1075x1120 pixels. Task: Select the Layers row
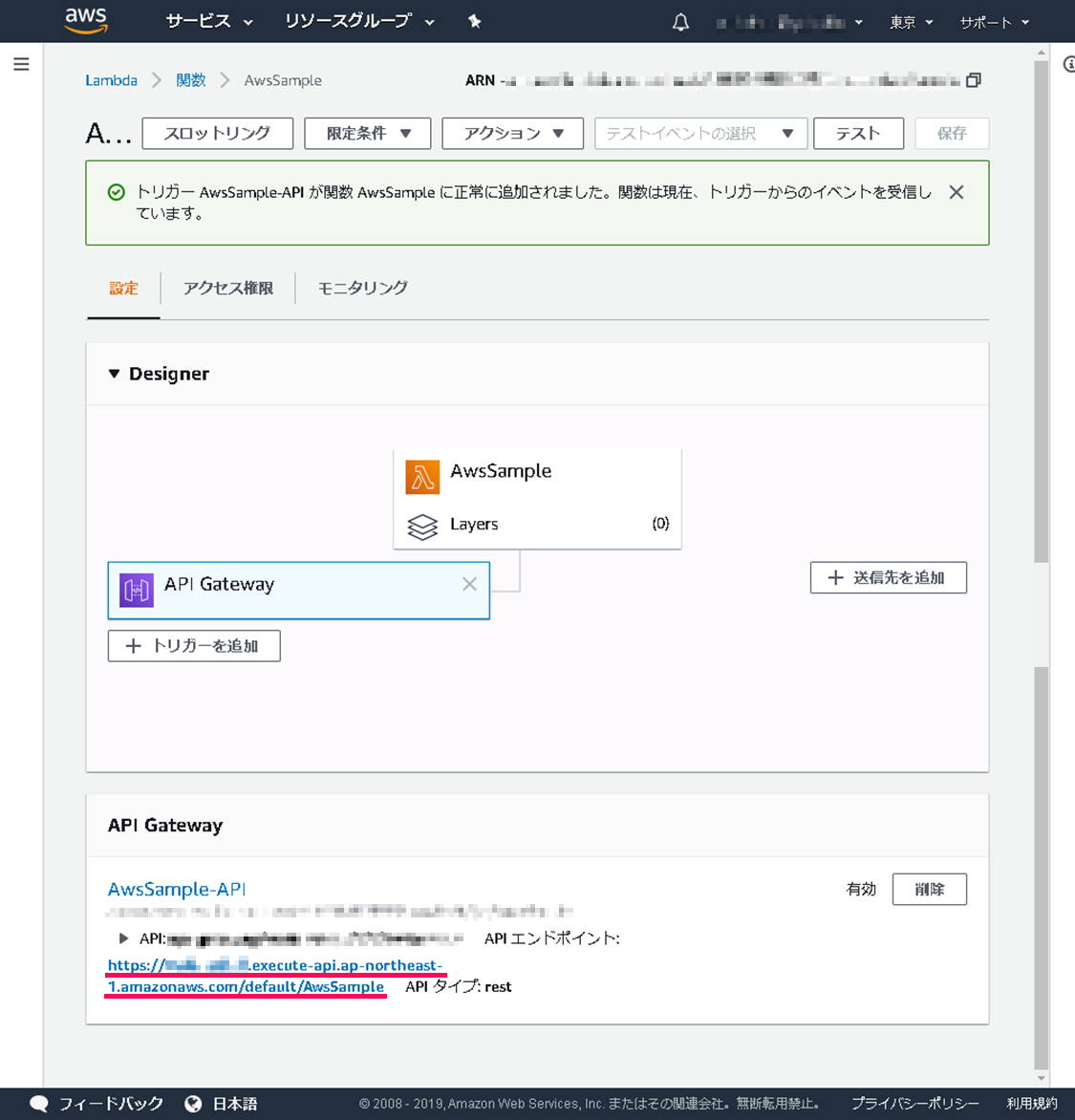[537, 525]
